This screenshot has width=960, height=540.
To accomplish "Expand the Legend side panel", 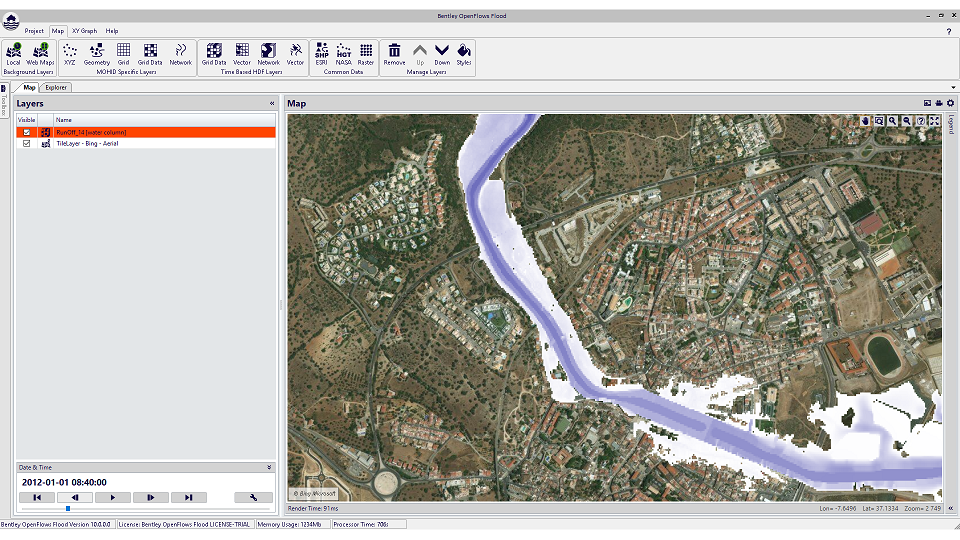I will pyautogui.click(x=951, y=125).
